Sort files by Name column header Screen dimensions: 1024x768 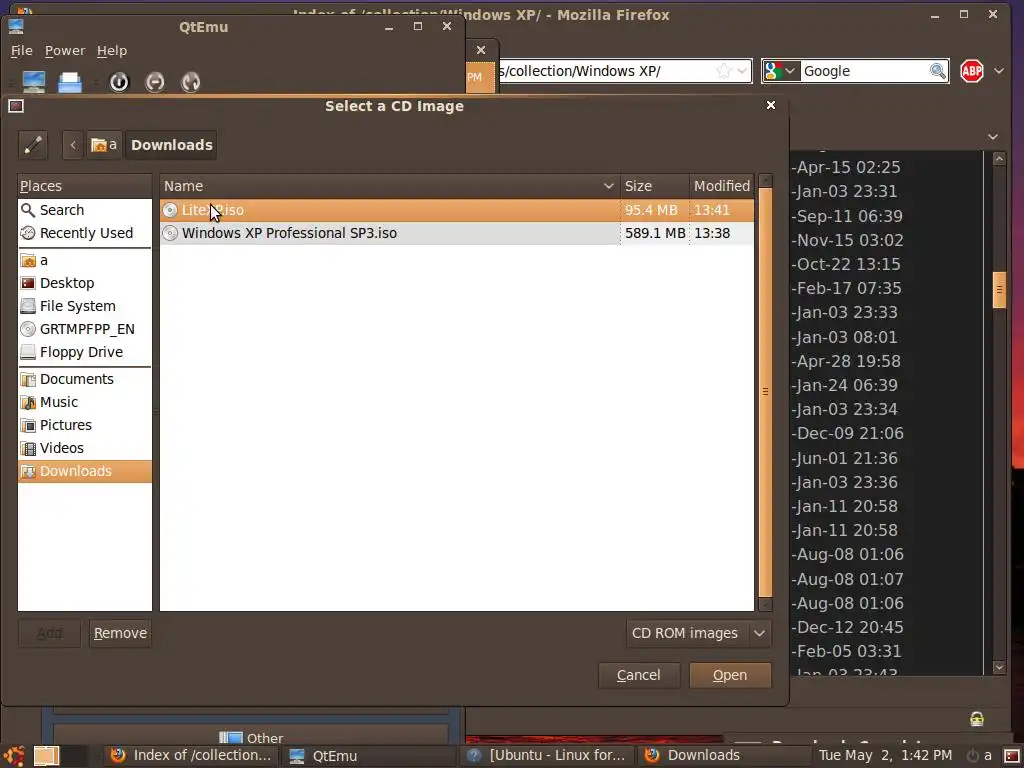click(x=390, y=186)
